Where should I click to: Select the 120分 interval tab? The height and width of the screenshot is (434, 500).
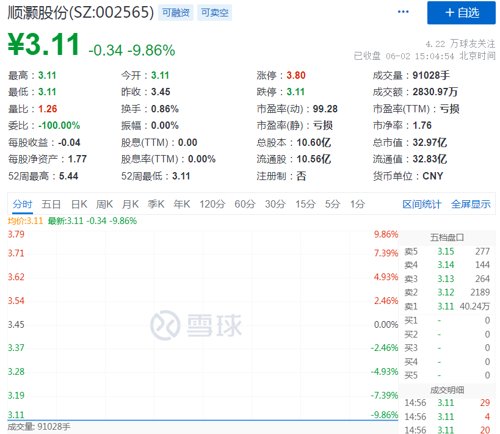tap(212, 204)
